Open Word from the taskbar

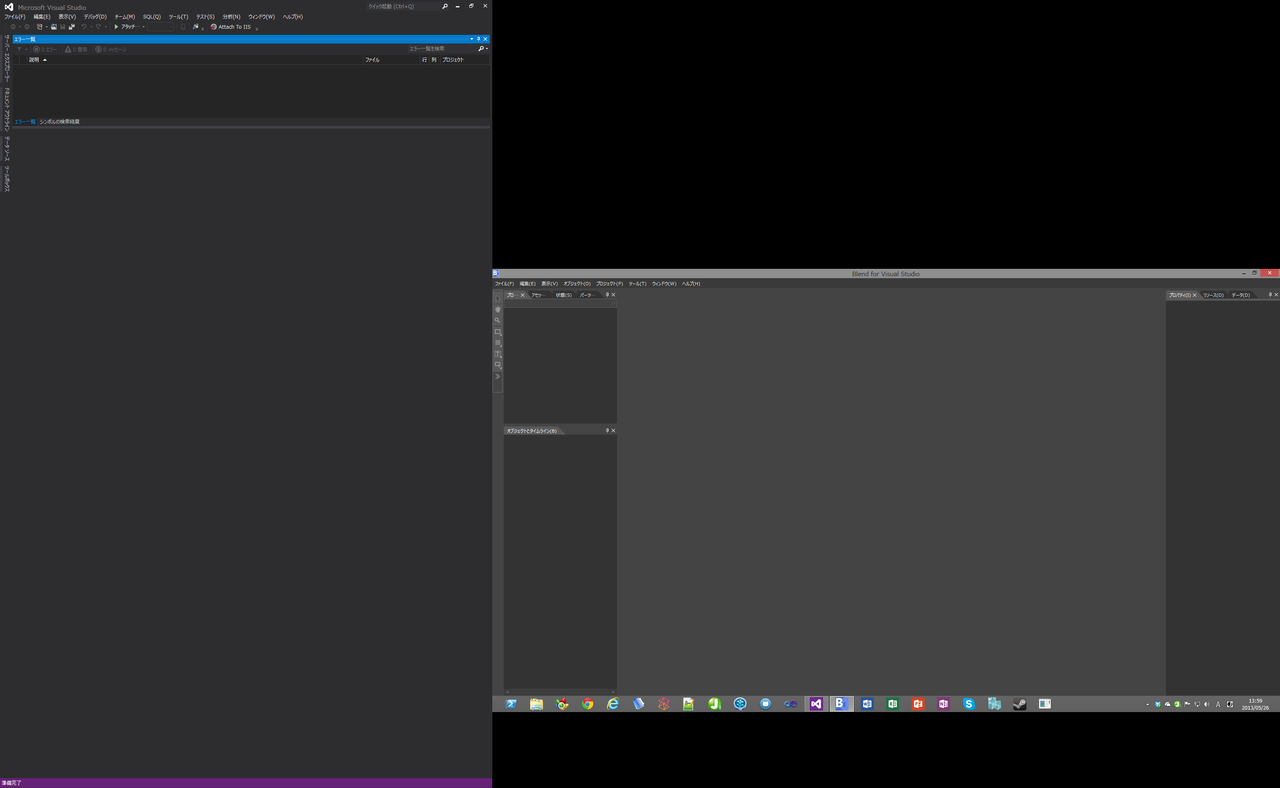pos(867,704)
